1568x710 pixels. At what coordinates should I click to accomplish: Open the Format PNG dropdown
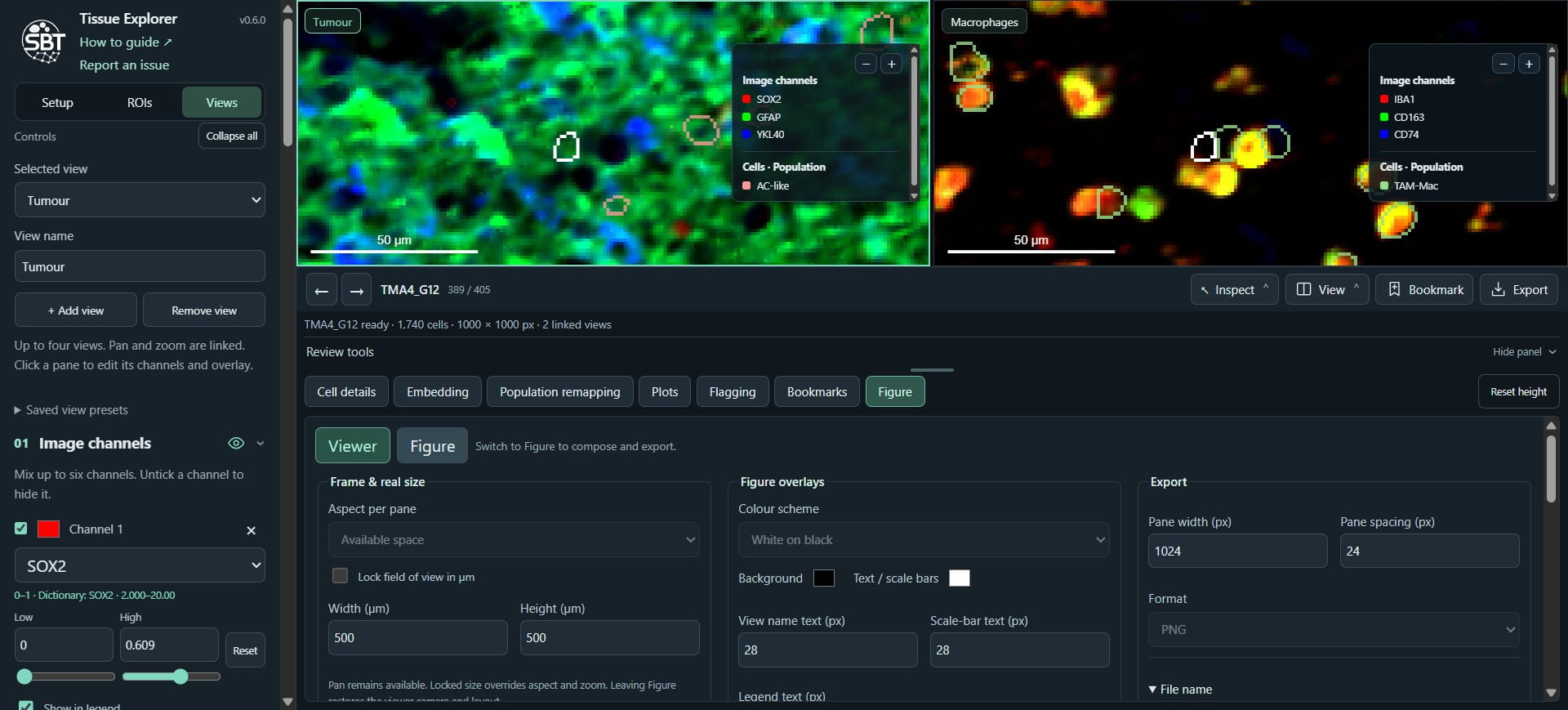(1334, 630)
